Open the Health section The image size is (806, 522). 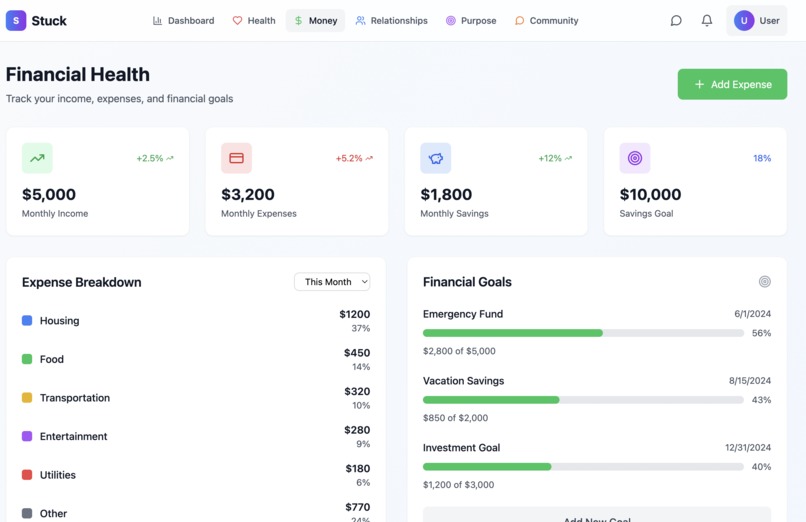pos(254,21)
